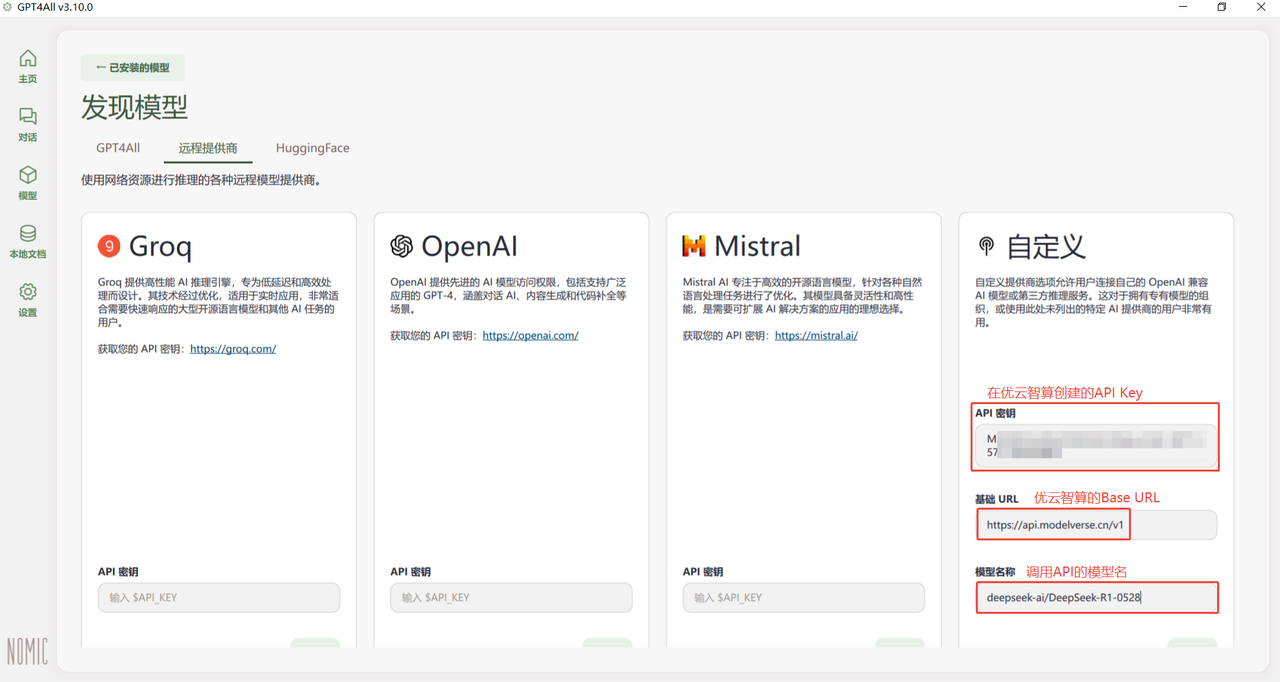Go back via ← 已安装的模型 button
The width and height of the screenshot is (1280, 682).
133,67
